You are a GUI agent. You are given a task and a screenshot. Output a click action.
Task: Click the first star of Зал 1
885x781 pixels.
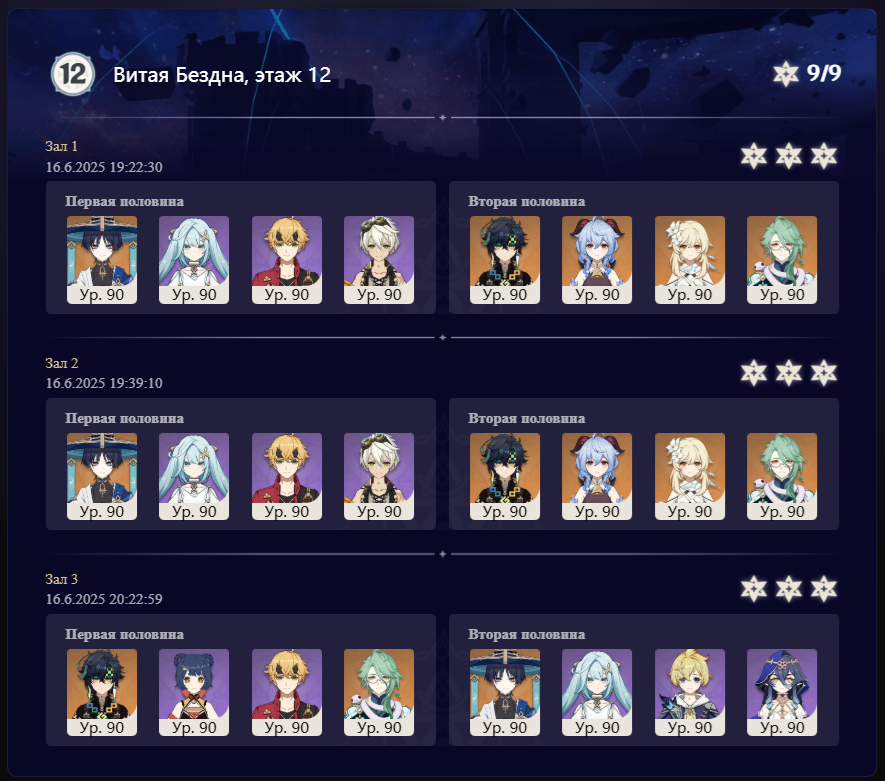(x=753, y=156)
